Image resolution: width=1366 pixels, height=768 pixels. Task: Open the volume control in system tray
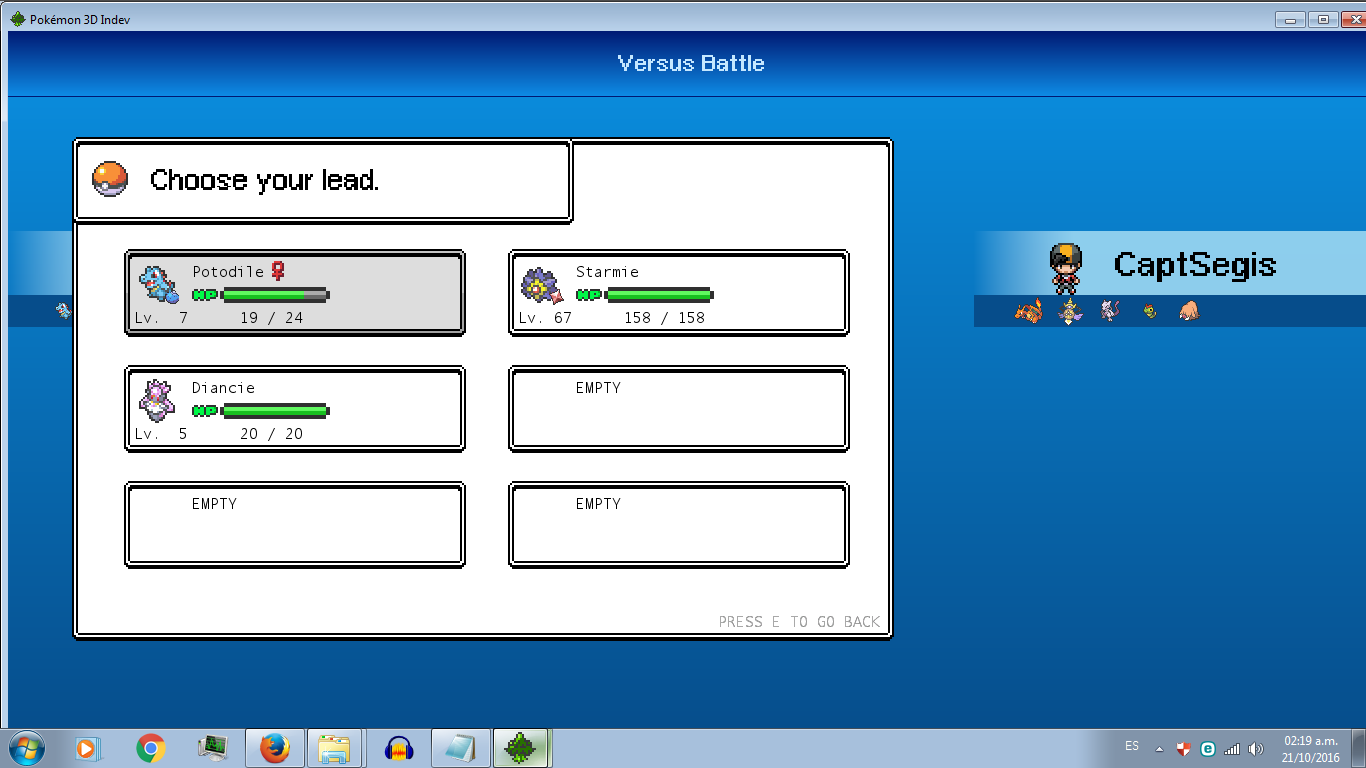click(1256, 748)
